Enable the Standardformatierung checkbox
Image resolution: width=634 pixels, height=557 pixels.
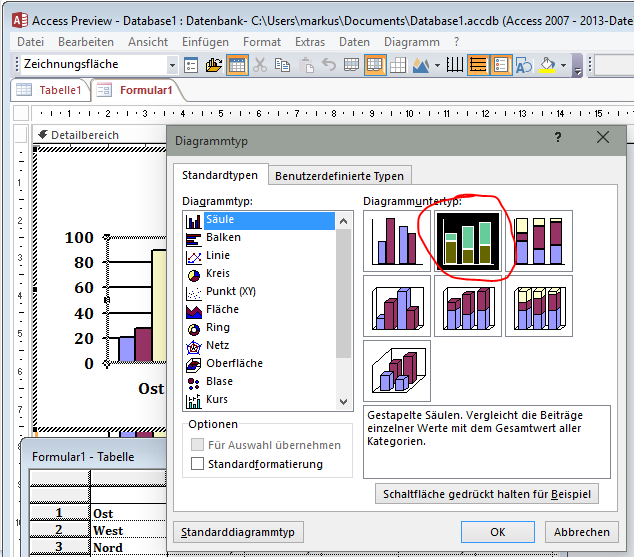pyautogui.click(x=197, y=464)
